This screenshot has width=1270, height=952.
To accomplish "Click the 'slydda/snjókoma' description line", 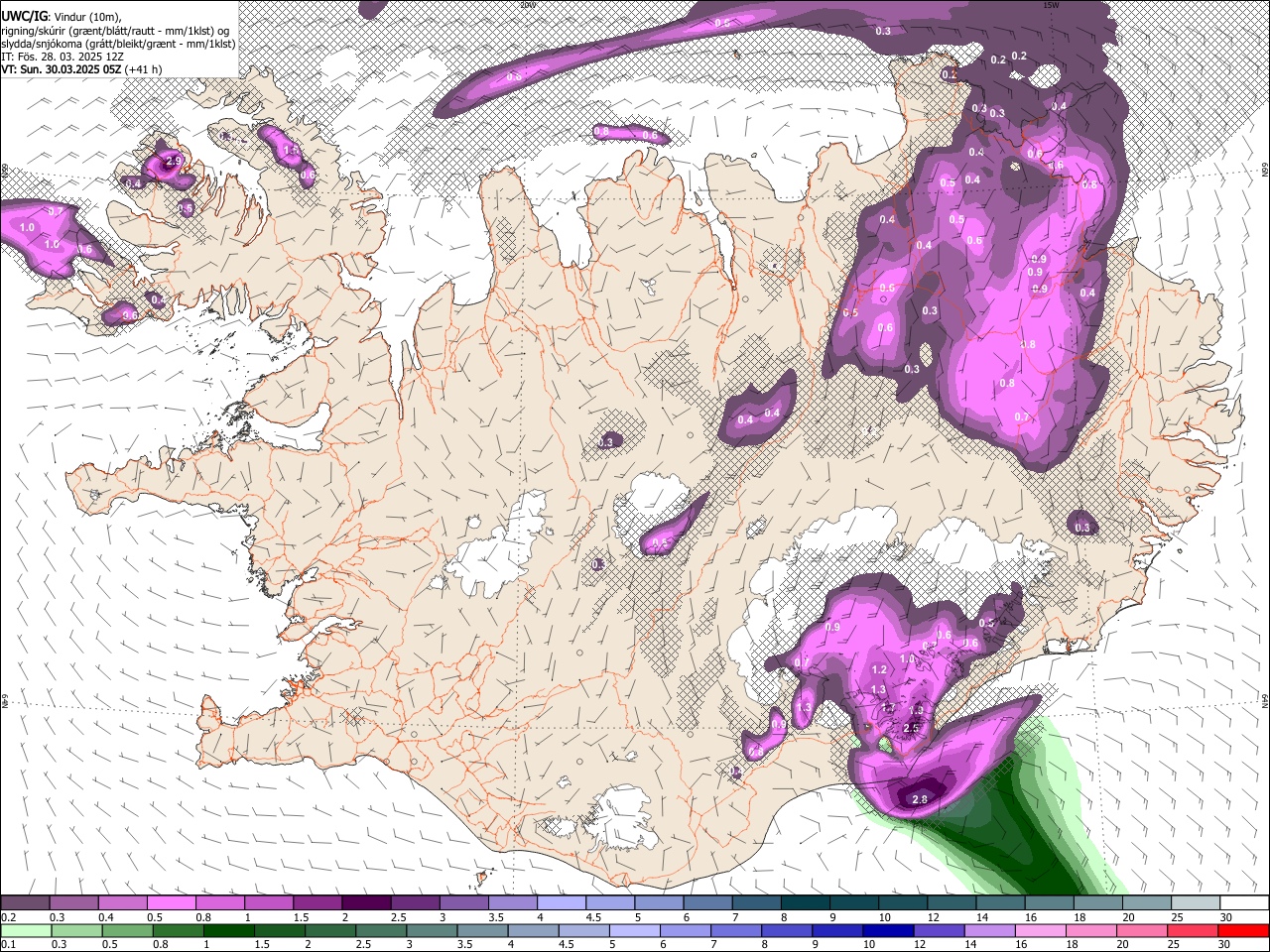I will [x=118, y=44].
